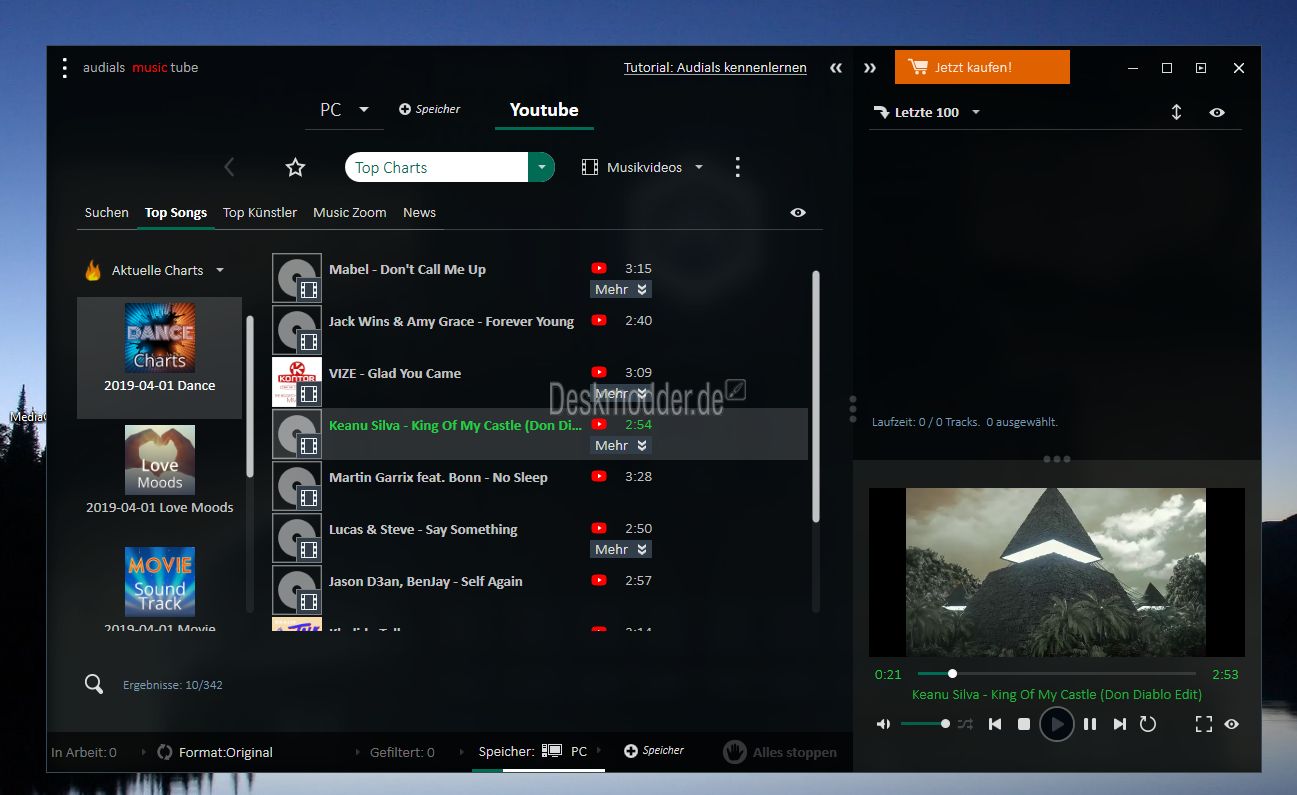Click the collapse-left double arrow icon
Image resolution: width=1297 pixels, height=795 pixels.
click(x=836, y=68)
